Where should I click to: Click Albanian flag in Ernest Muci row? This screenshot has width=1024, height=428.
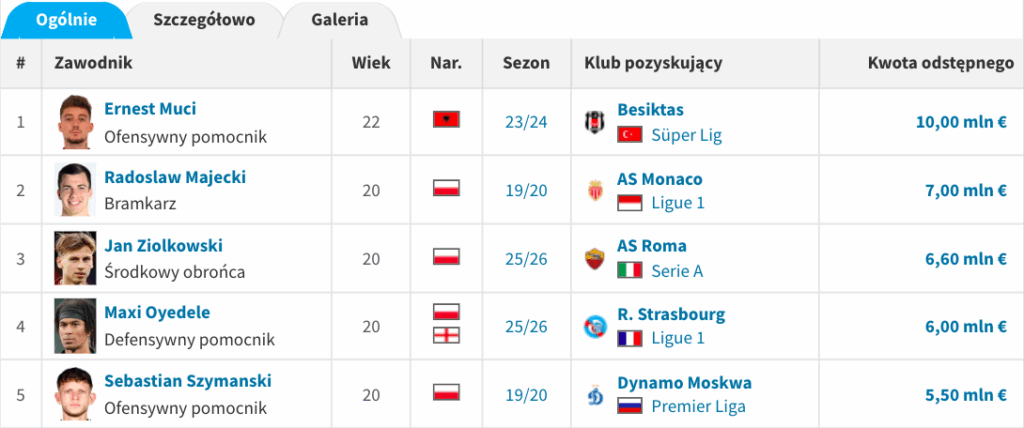click(445, 120)
